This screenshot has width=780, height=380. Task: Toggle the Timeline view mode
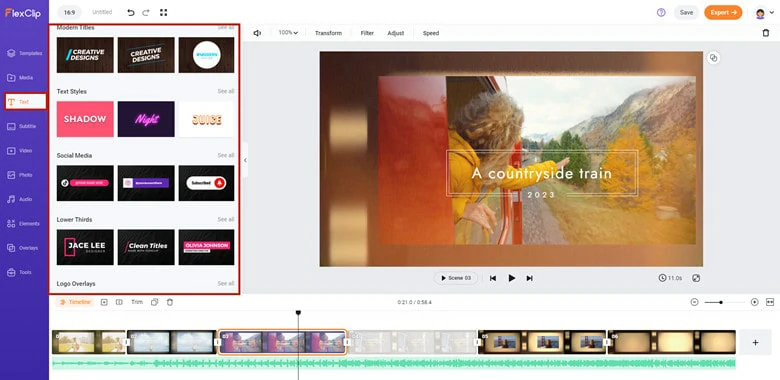click(x=76, y=302)
